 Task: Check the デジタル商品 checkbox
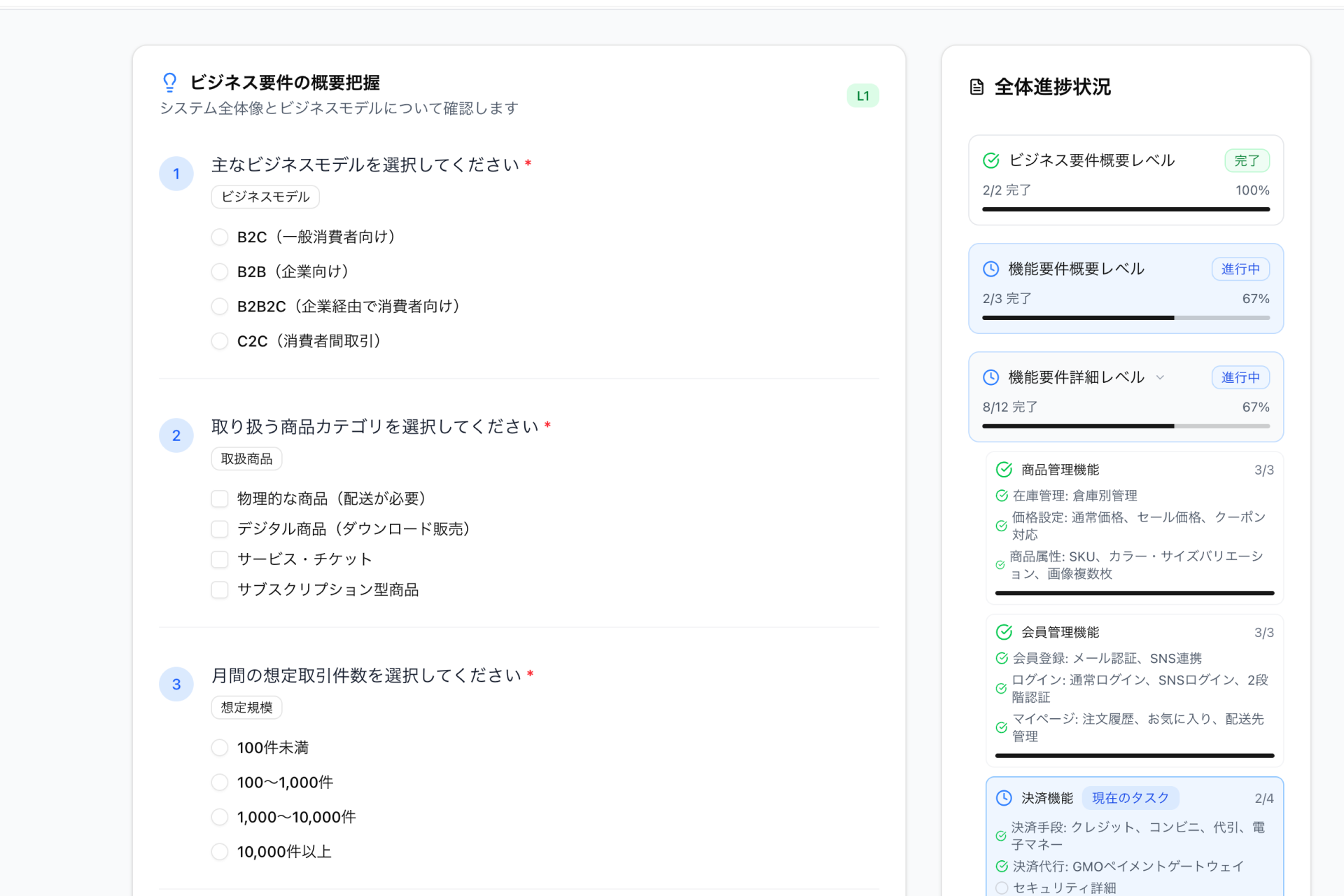coord(219,528)
